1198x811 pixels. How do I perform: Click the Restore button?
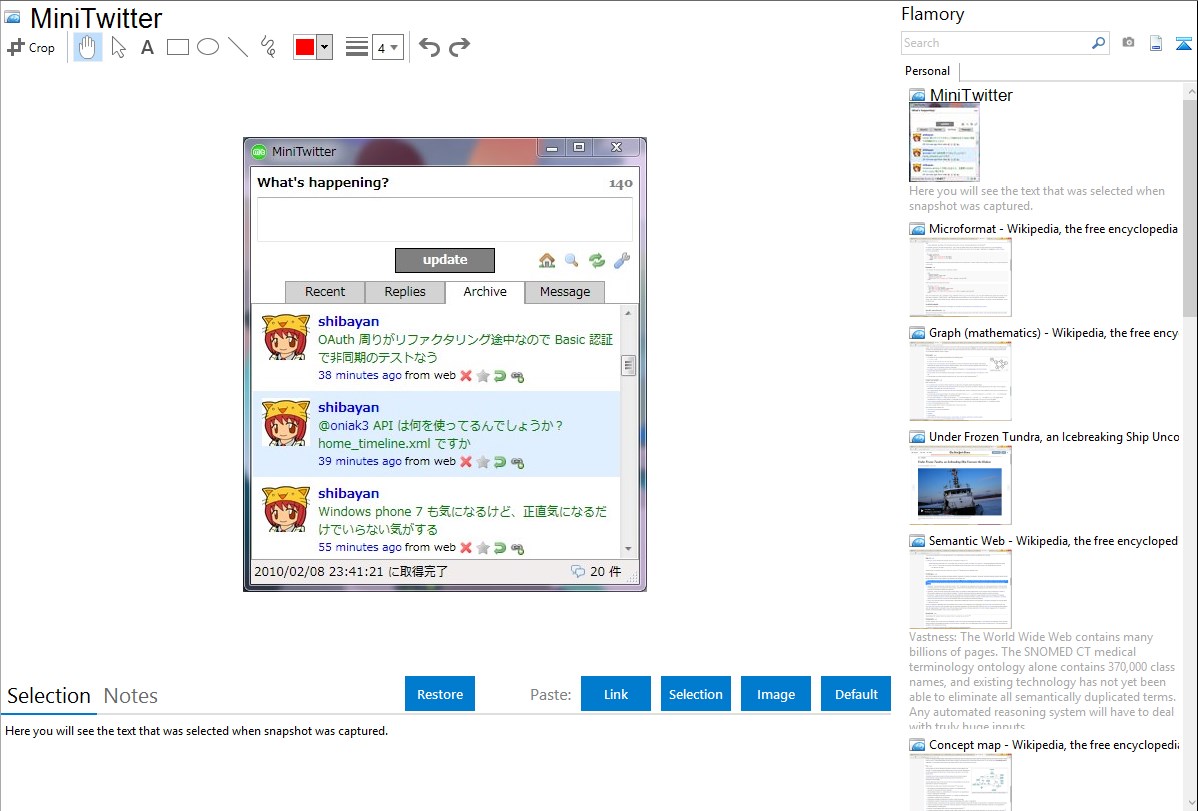point(440,694)
